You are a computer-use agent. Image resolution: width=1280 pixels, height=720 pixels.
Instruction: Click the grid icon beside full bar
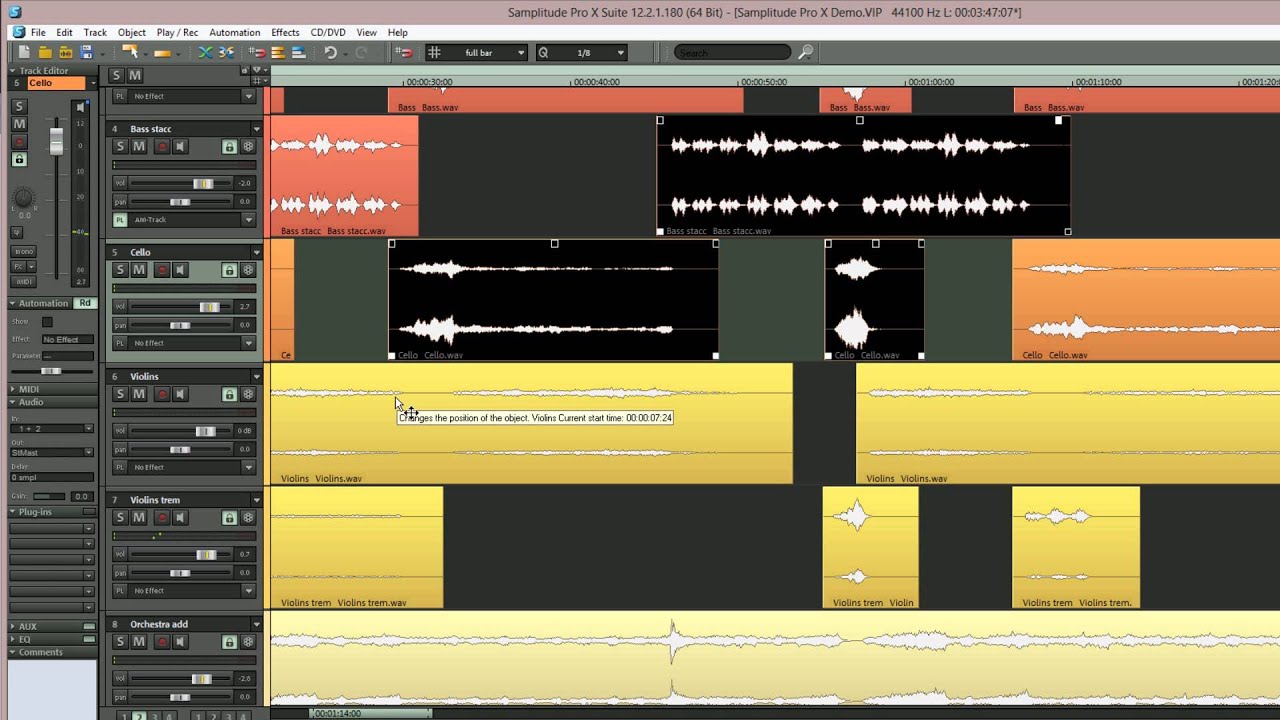click(434, 53)
